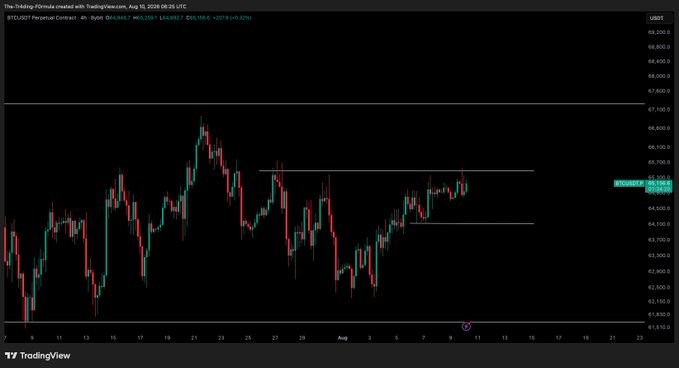Click the candle countdown timer badge
The image size is (679, 368).
tap(659, 189)
